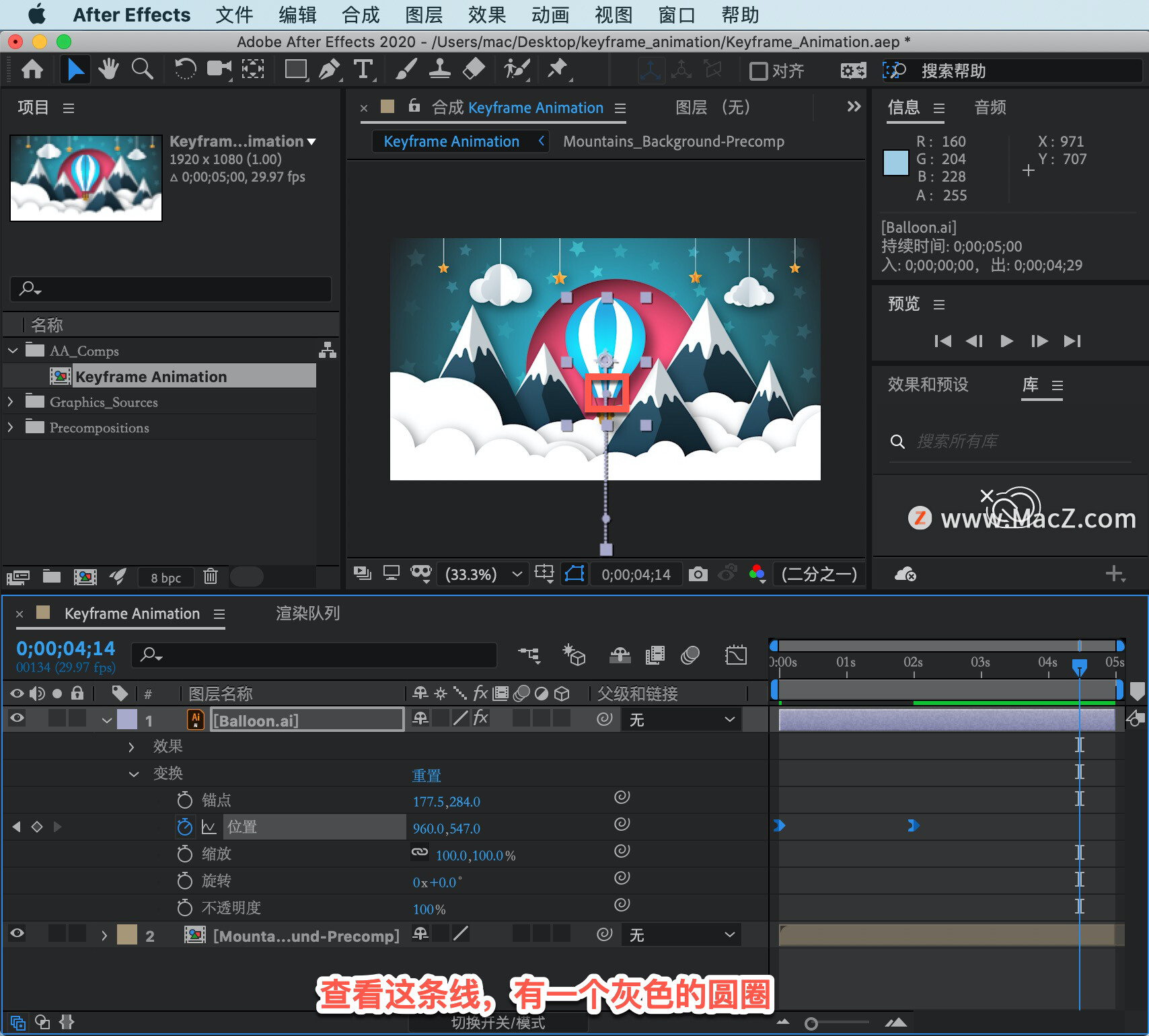
Task: Select the Type text tool
Action: point(363,69)
